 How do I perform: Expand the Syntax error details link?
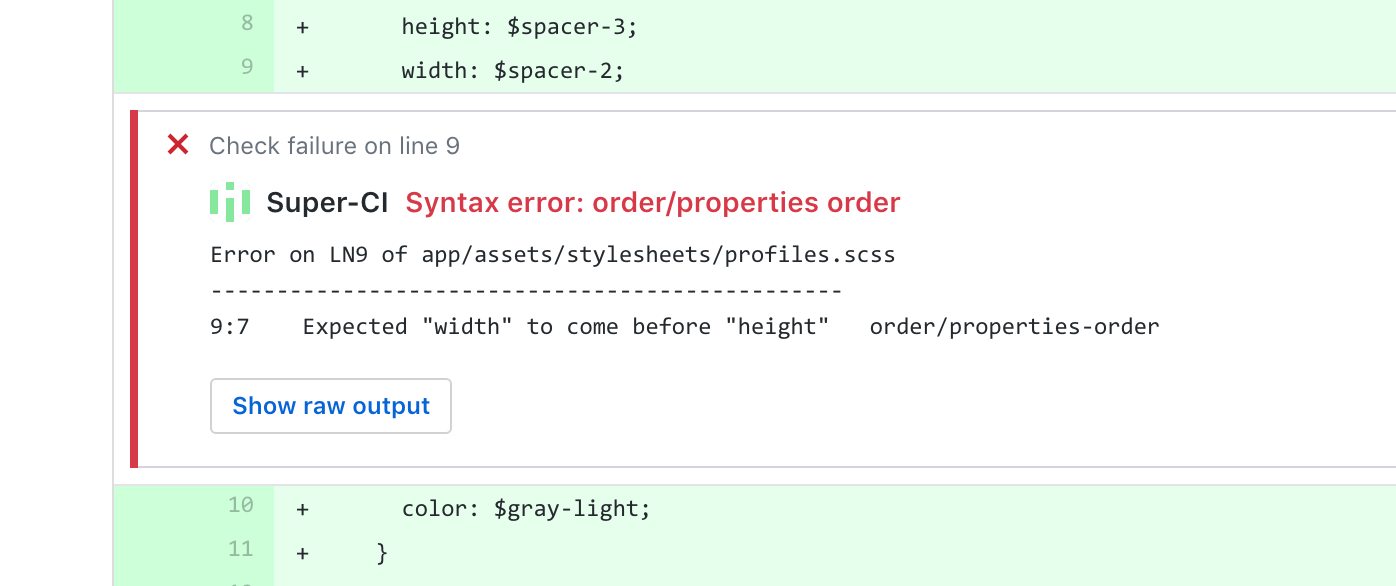(x=651, y=202)
